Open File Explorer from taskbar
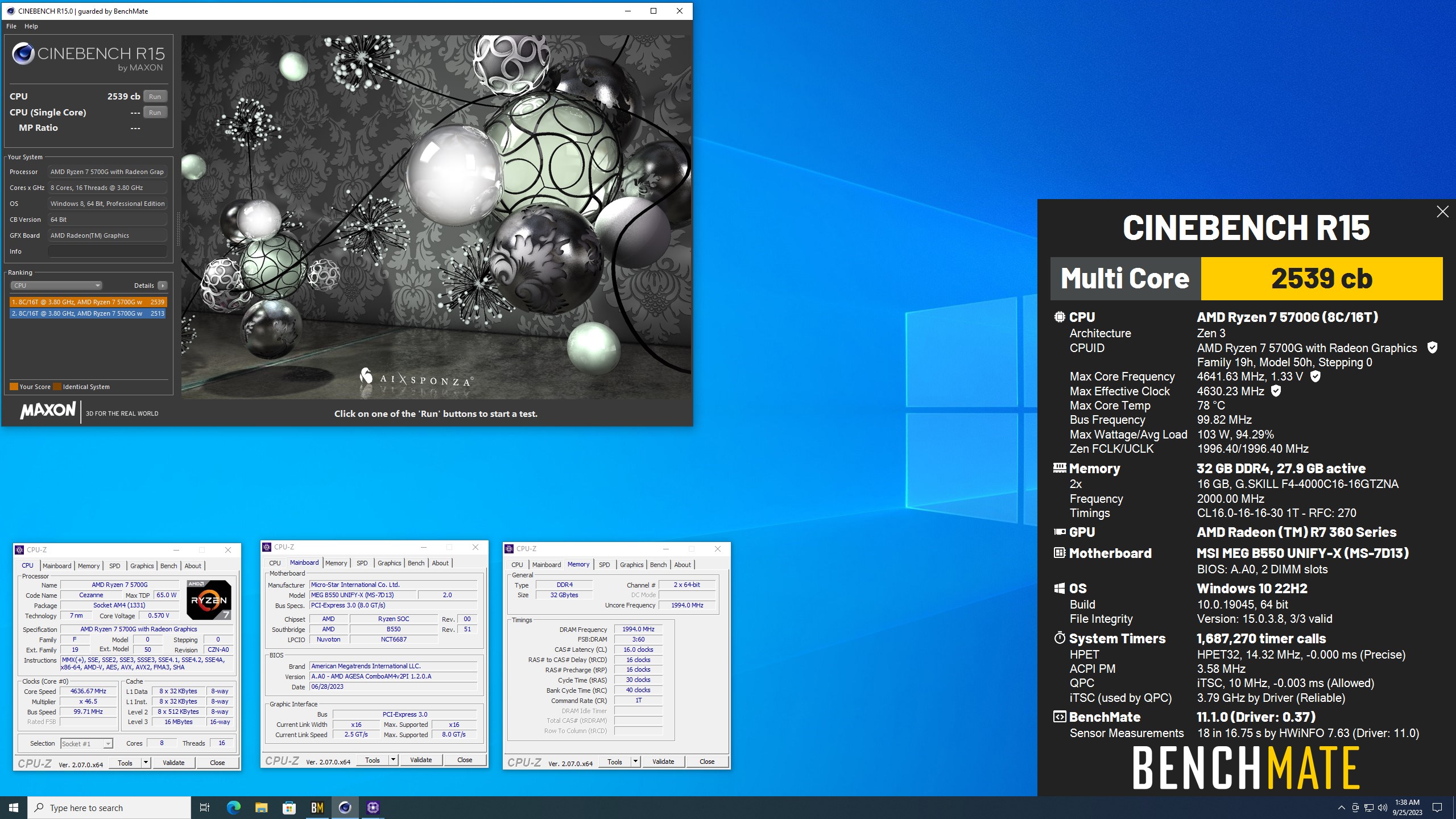The image size is (1456, 819). (x=261, y=808)
